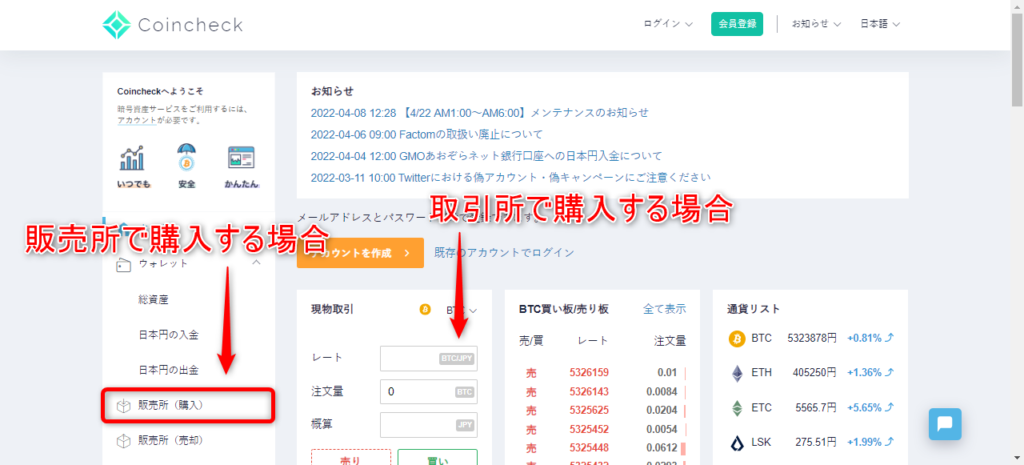Click 全て表示 in order book
Image resolution: width=1024 pixels, height=465 pixels.
[664, 309]
